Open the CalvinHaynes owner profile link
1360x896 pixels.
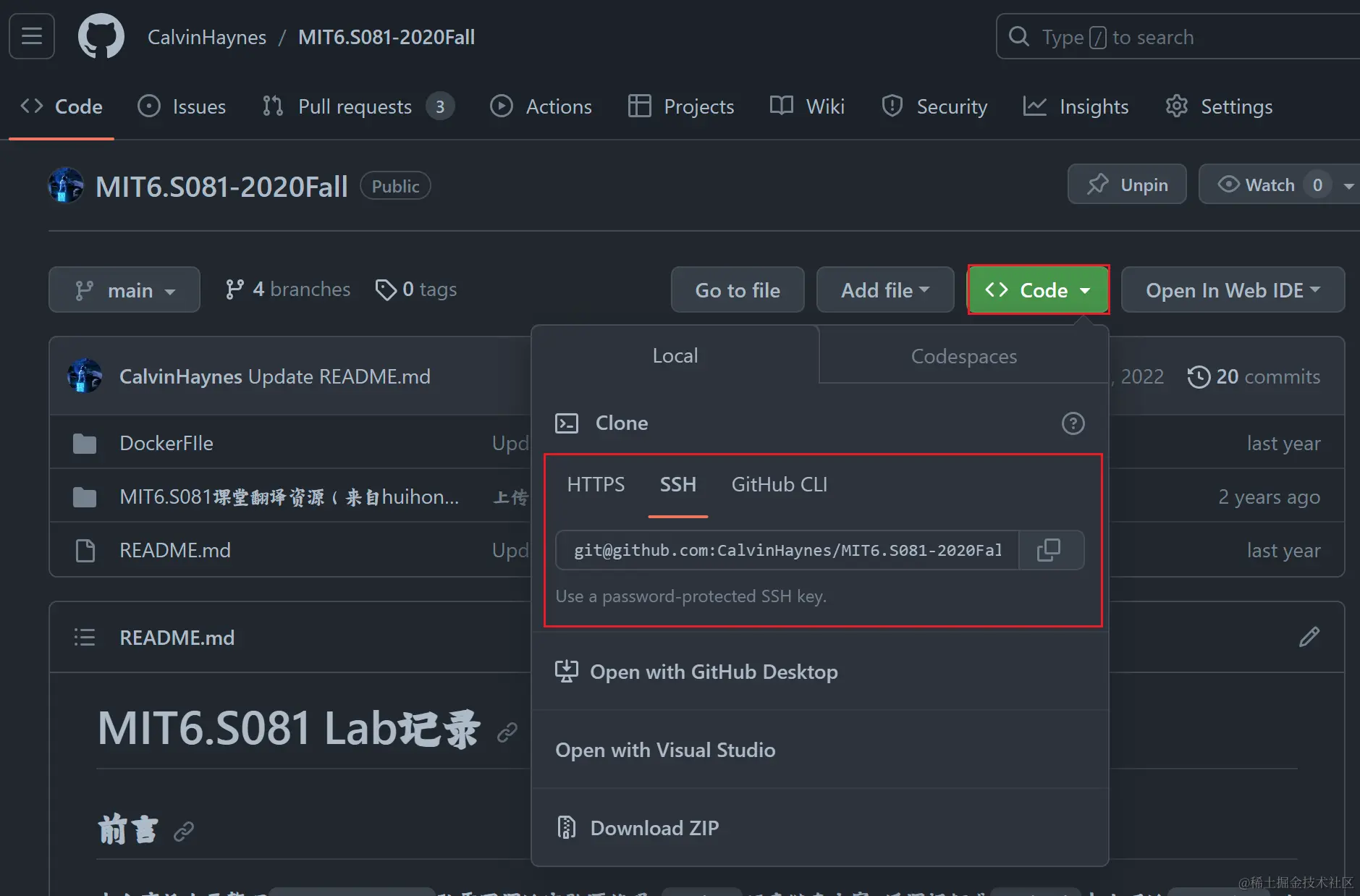click(x=207, y=37)
